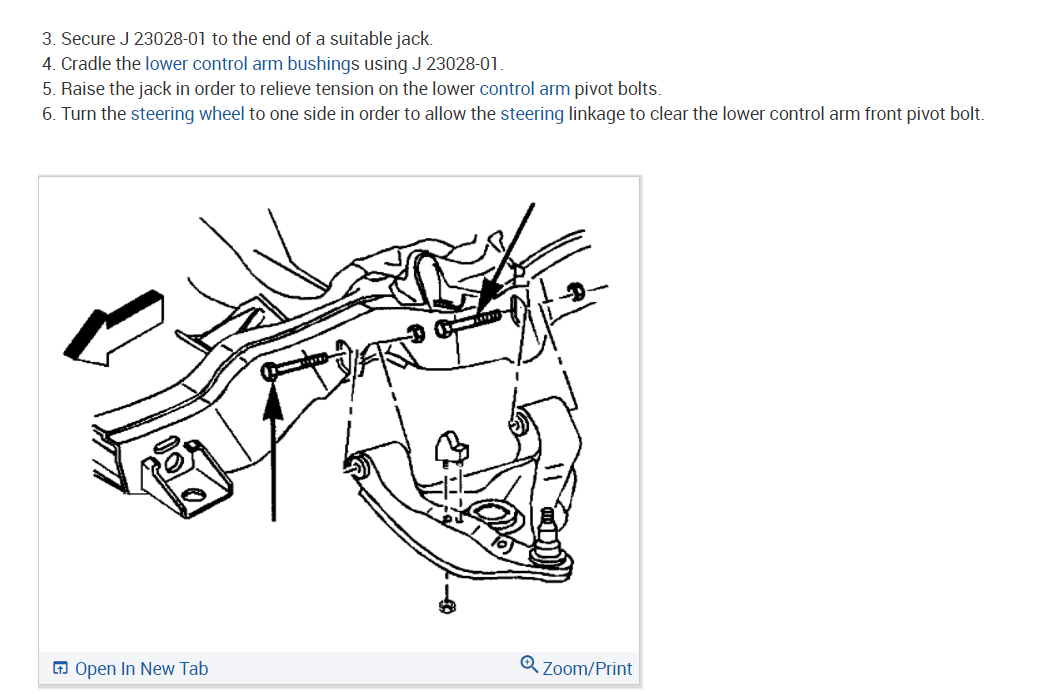Click the nut on the dashed line near the frame
The height and width of the screenshot is (694, 1040).
coord(576,291)
